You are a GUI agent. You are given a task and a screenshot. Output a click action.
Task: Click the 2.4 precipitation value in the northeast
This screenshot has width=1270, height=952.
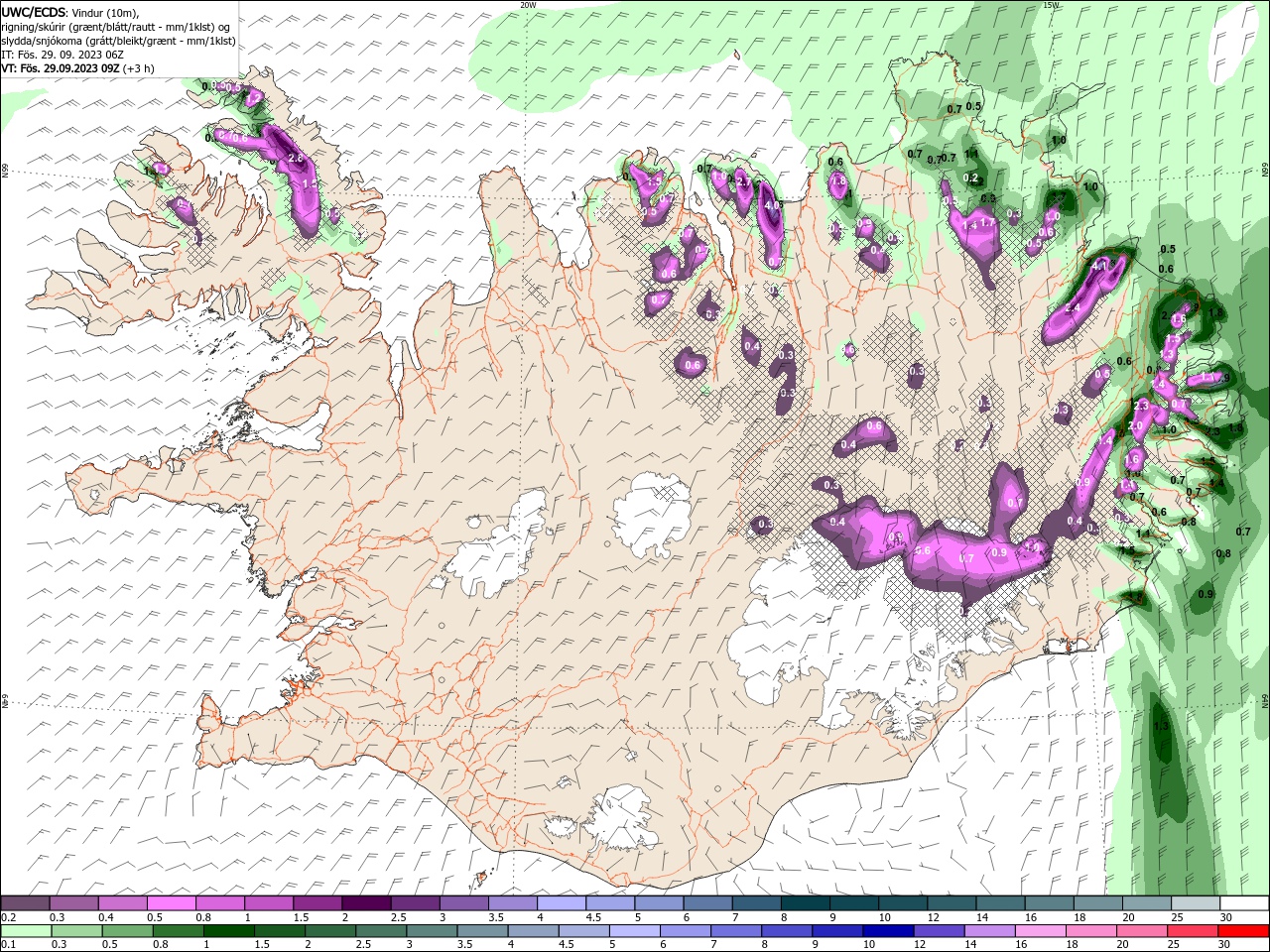point(1073,308)
